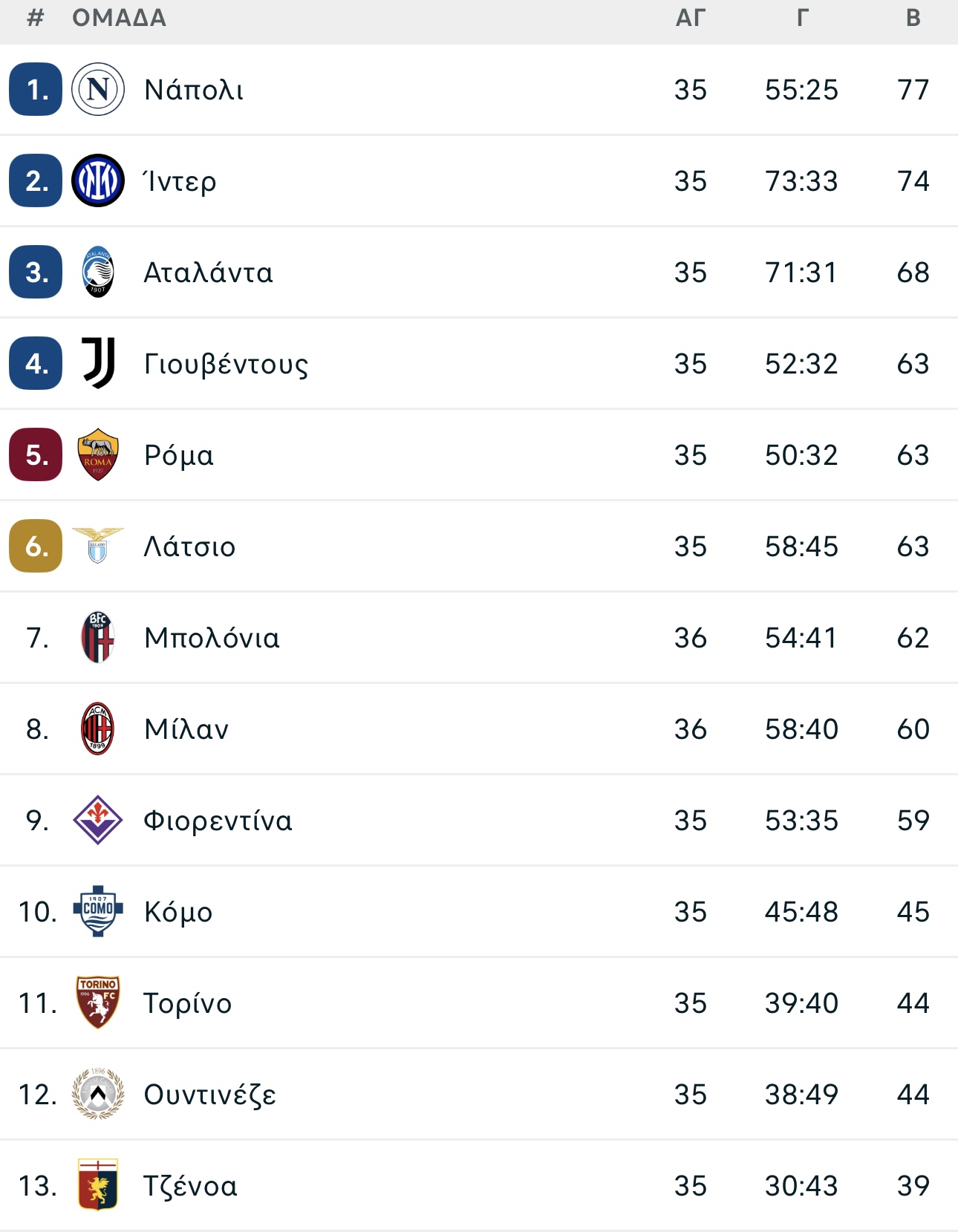Click the ΟΜΑΔΑ column header
Screen dimensions: 958x1232
pyautogui.click(x=120, y=18)
